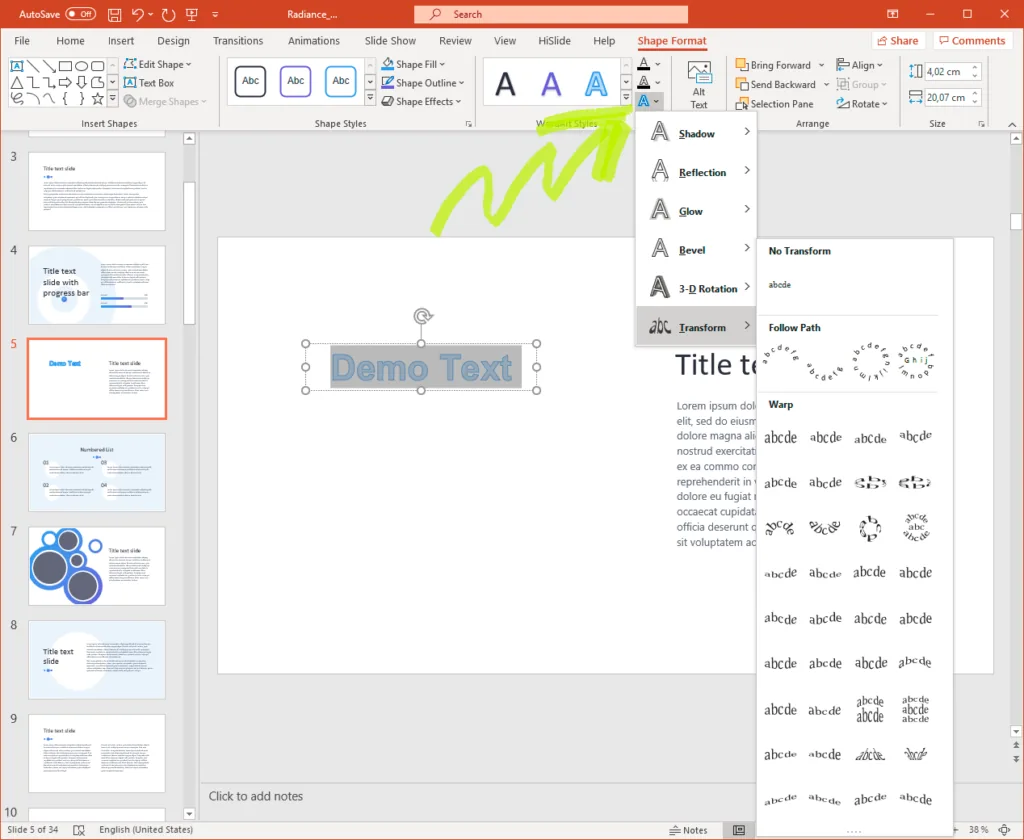The image size is (1024, 840).
Task: Click the shape height field
Action: pyautogui.click(x=947, y=71)
